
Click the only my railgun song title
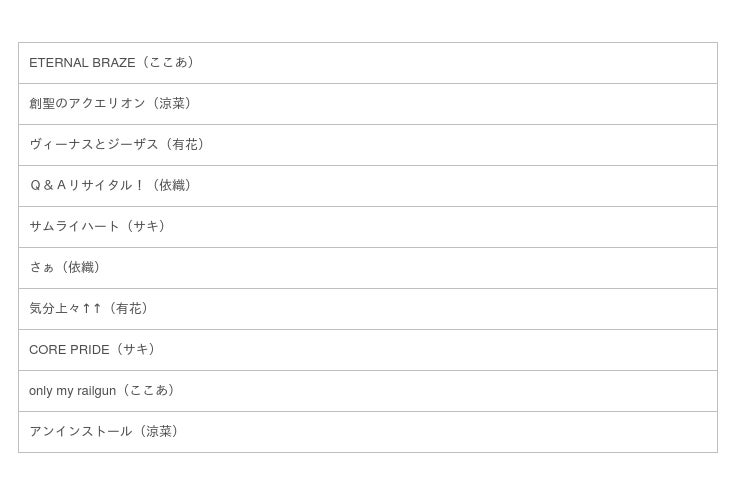click(x=72, y=391)
